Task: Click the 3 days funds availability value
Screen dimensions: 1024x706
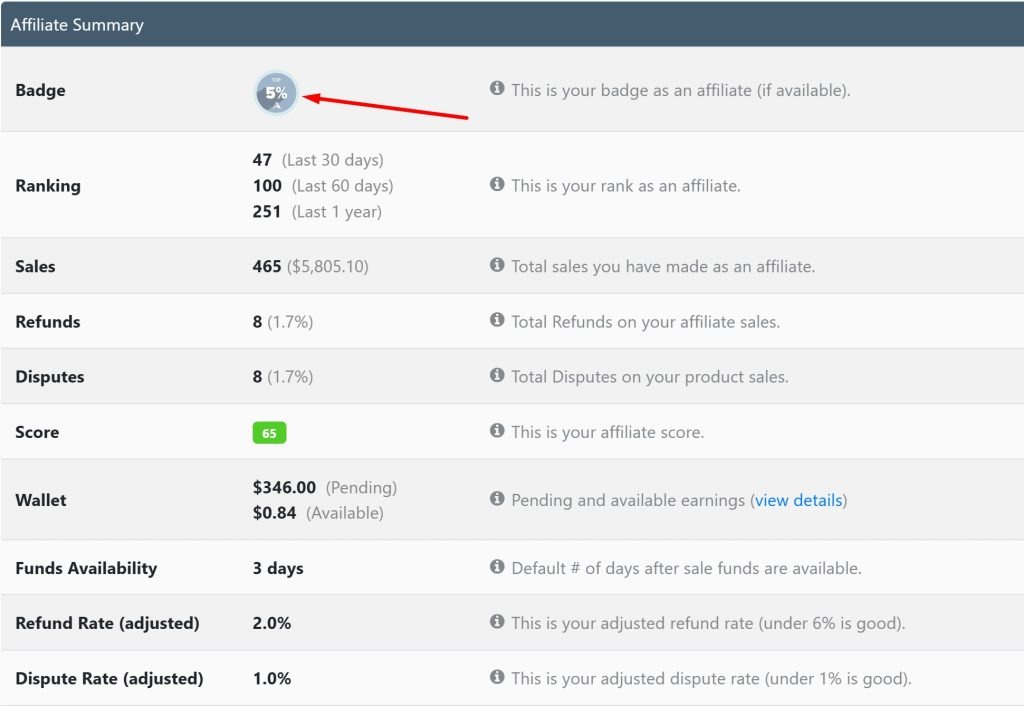Action: (278, 568)
